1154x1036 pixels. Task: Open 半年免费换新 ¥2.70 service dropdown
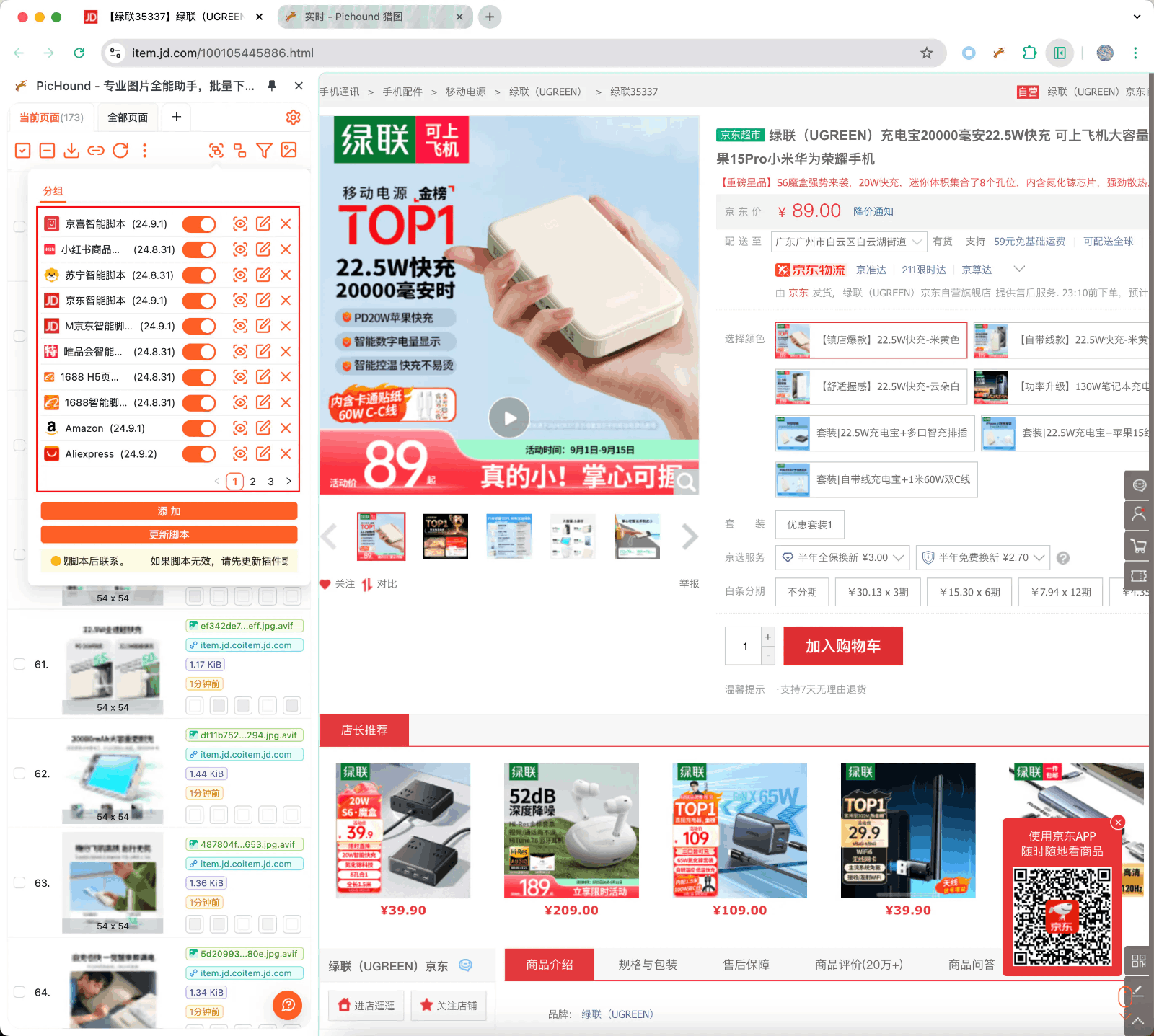pyautogui.click(x=983, y=557)
